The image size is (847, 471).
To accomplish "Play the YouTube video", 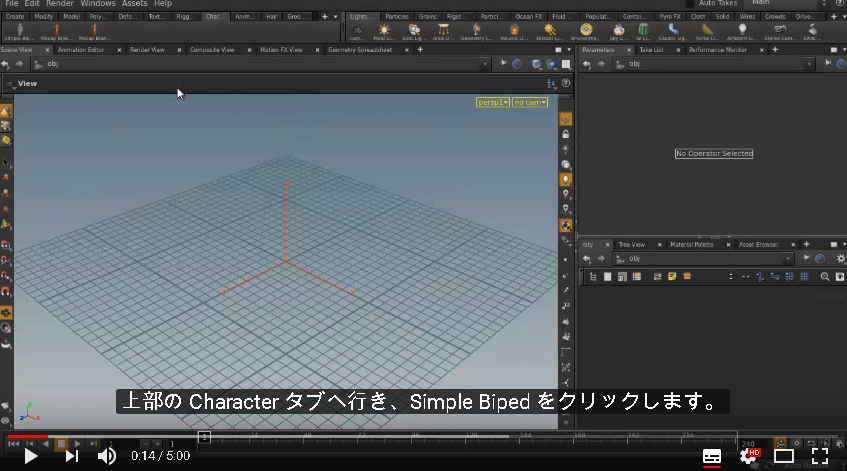I will pyautogui.click(x=31, y=456).
